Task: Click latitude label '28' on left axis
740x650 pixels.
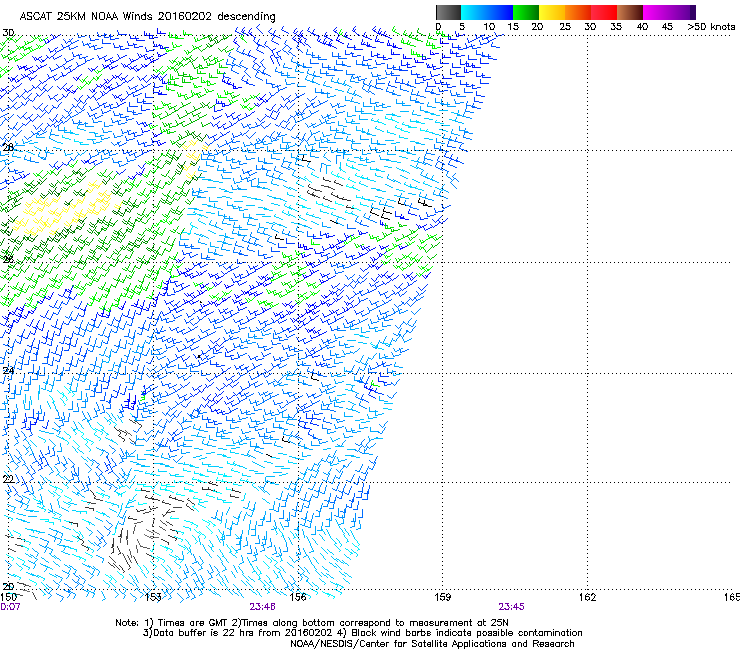Action: (8, 148)
